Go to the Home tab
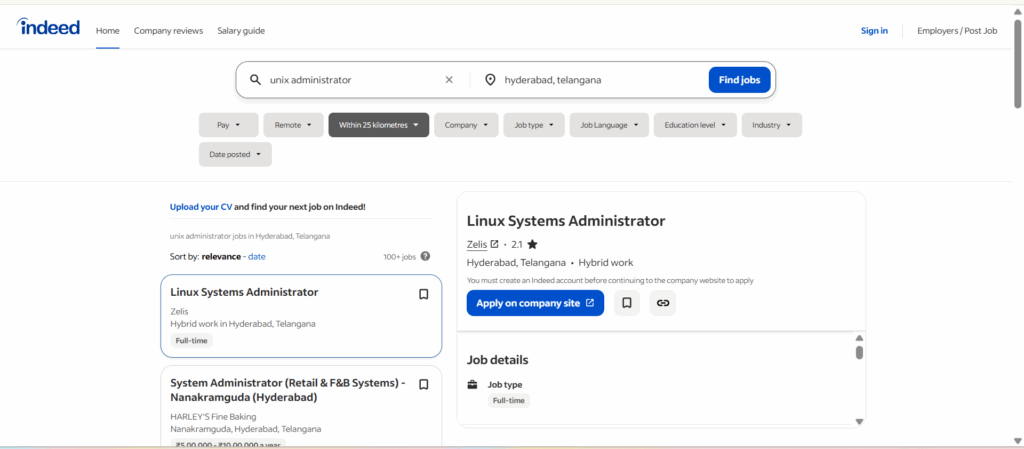Image resolution: width=1024 pixels, height=449 pixels. (108, 31)
